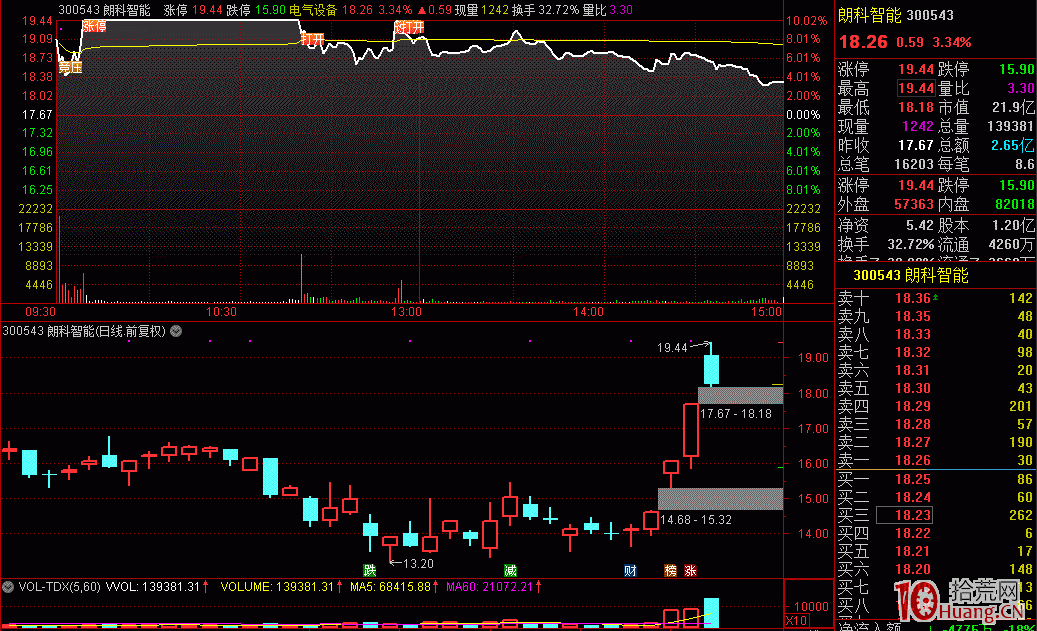Select the 卖七 18.32 ask row
The image size is (1037, 631).
pos(935,352)
